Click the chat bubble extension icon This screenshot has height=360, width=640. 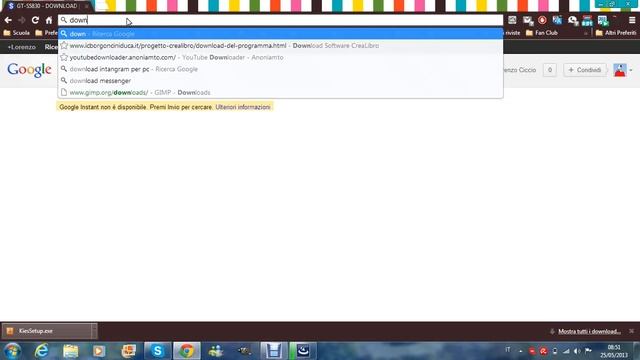coord(573,20)
